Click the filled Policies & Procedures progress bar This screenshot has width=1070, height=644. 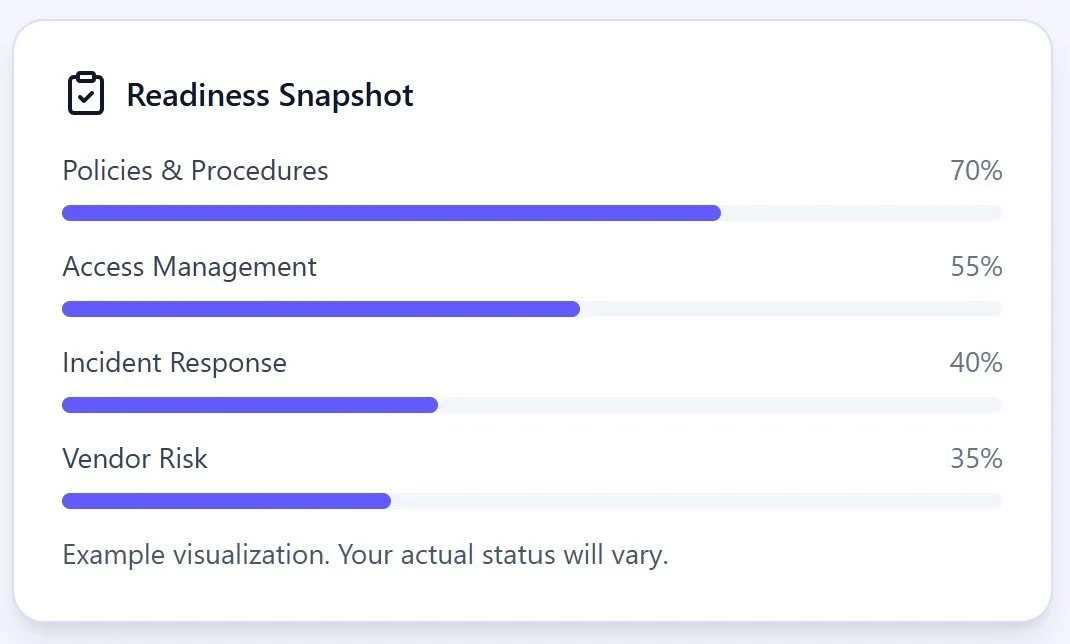(x=392, y=213)
